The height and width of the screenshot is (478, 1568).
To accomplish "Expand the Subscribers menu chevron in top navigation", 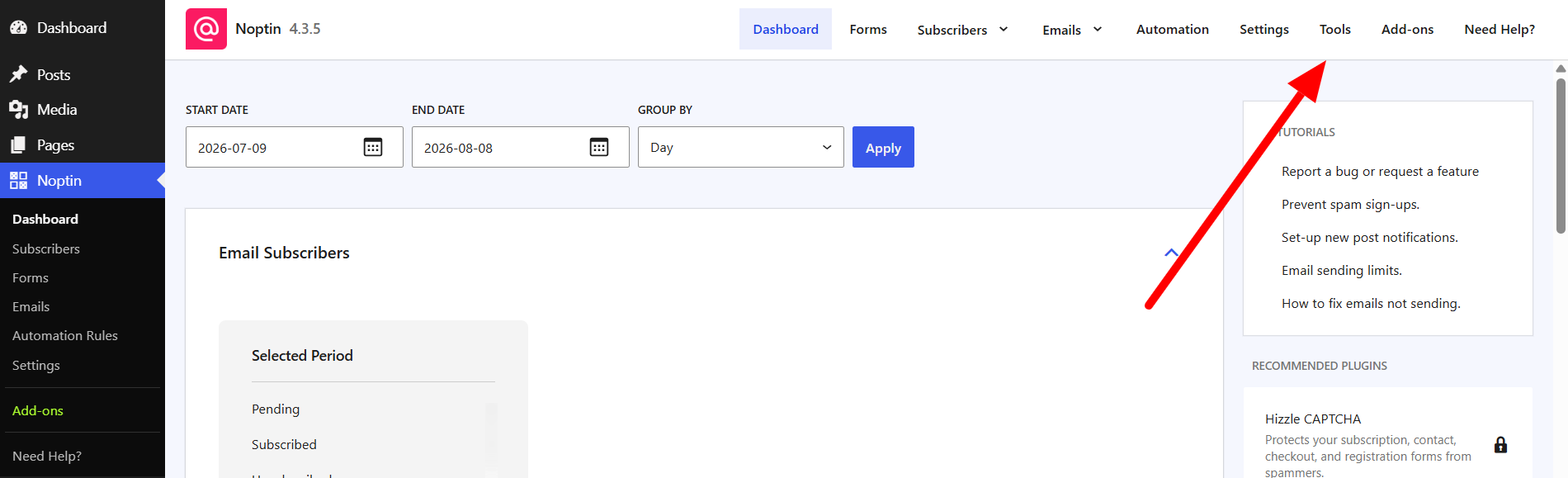I will click(x=1004, y=29).
